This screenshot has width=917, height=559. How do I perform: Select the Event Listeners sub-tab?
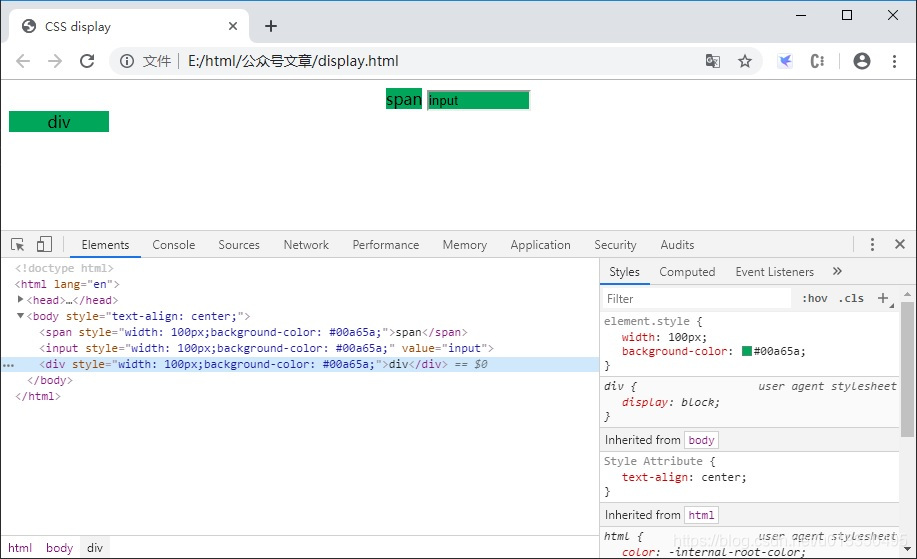[x=774, y=272]
